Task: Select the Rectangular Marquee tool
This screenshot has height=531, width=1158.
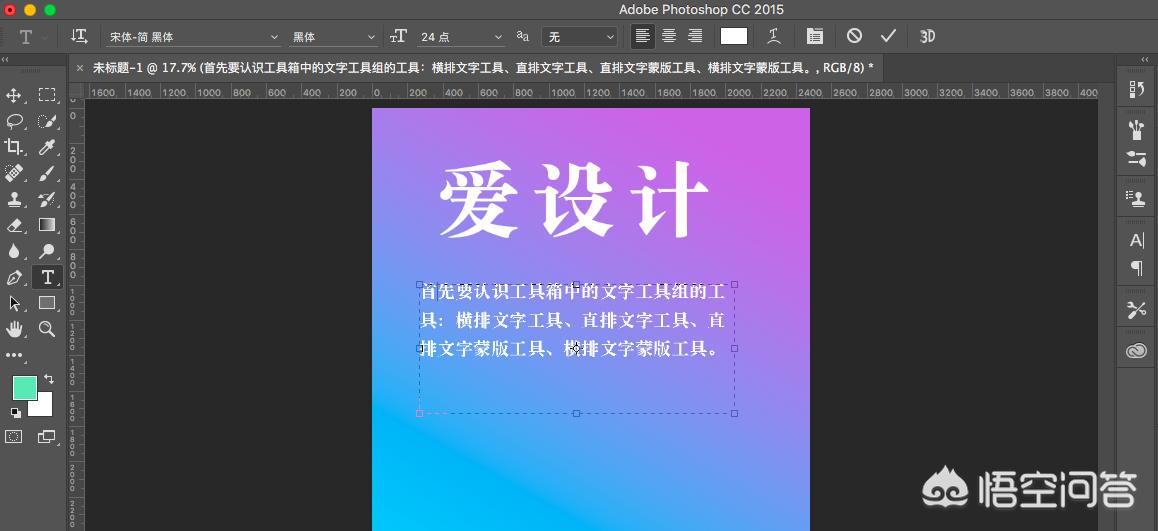Action: [47, 95]
